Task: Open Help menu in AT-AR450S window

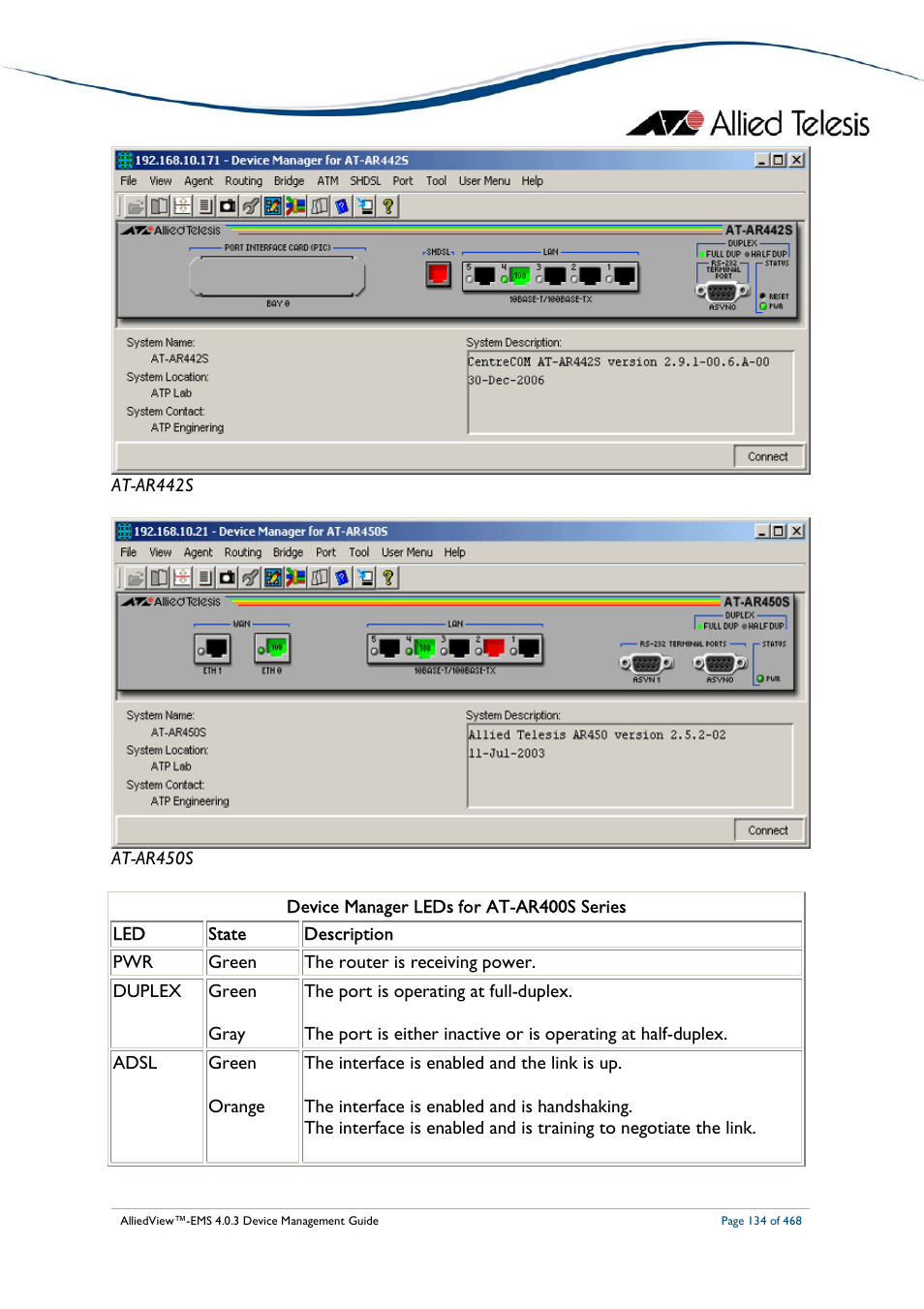Action: [455, 553]
